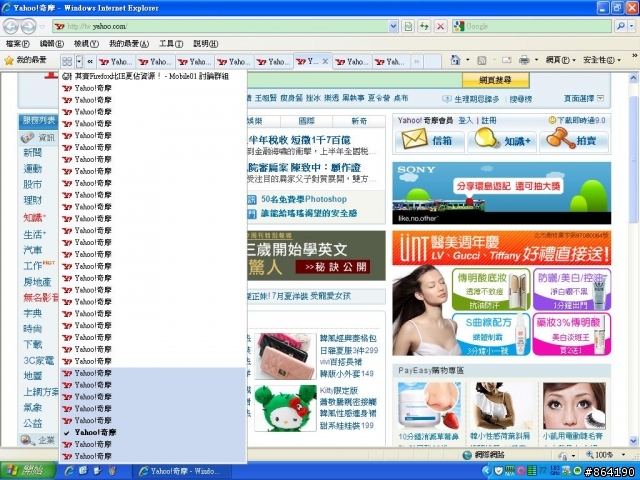Click the Yahoo!奇摩 taskbar window button
This screenshot has width=640, height=480.
(181, 471)
